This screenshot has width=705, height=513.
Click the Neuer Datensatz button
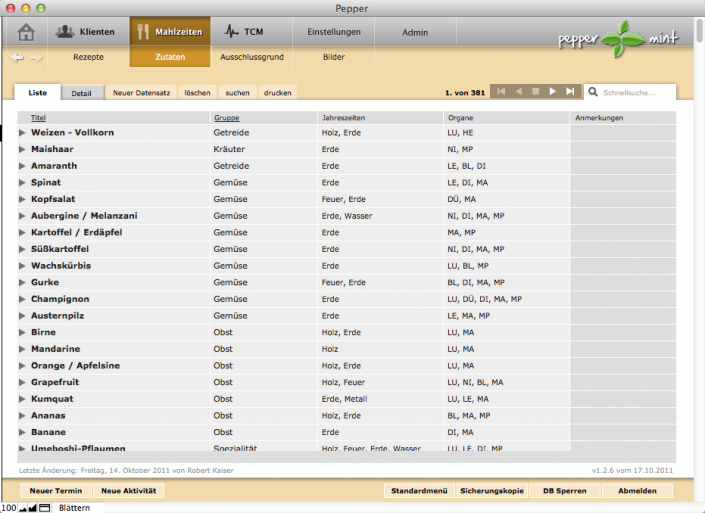141,93
